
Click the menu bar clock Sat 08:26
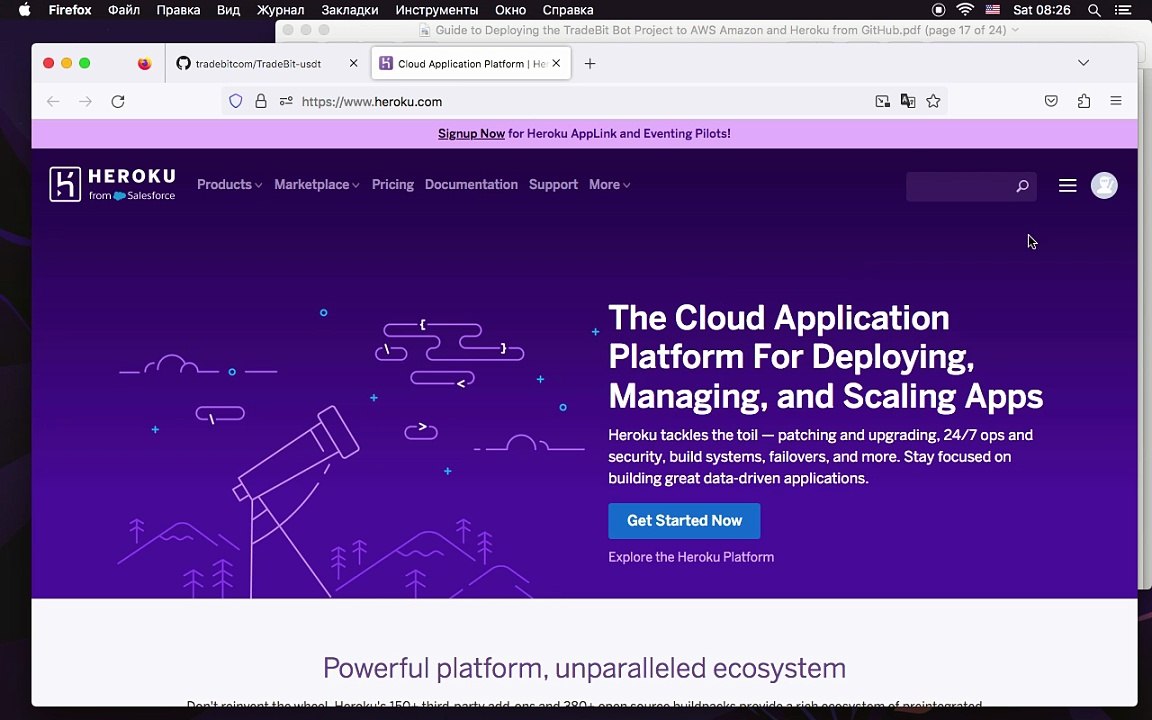point(1041,10)
